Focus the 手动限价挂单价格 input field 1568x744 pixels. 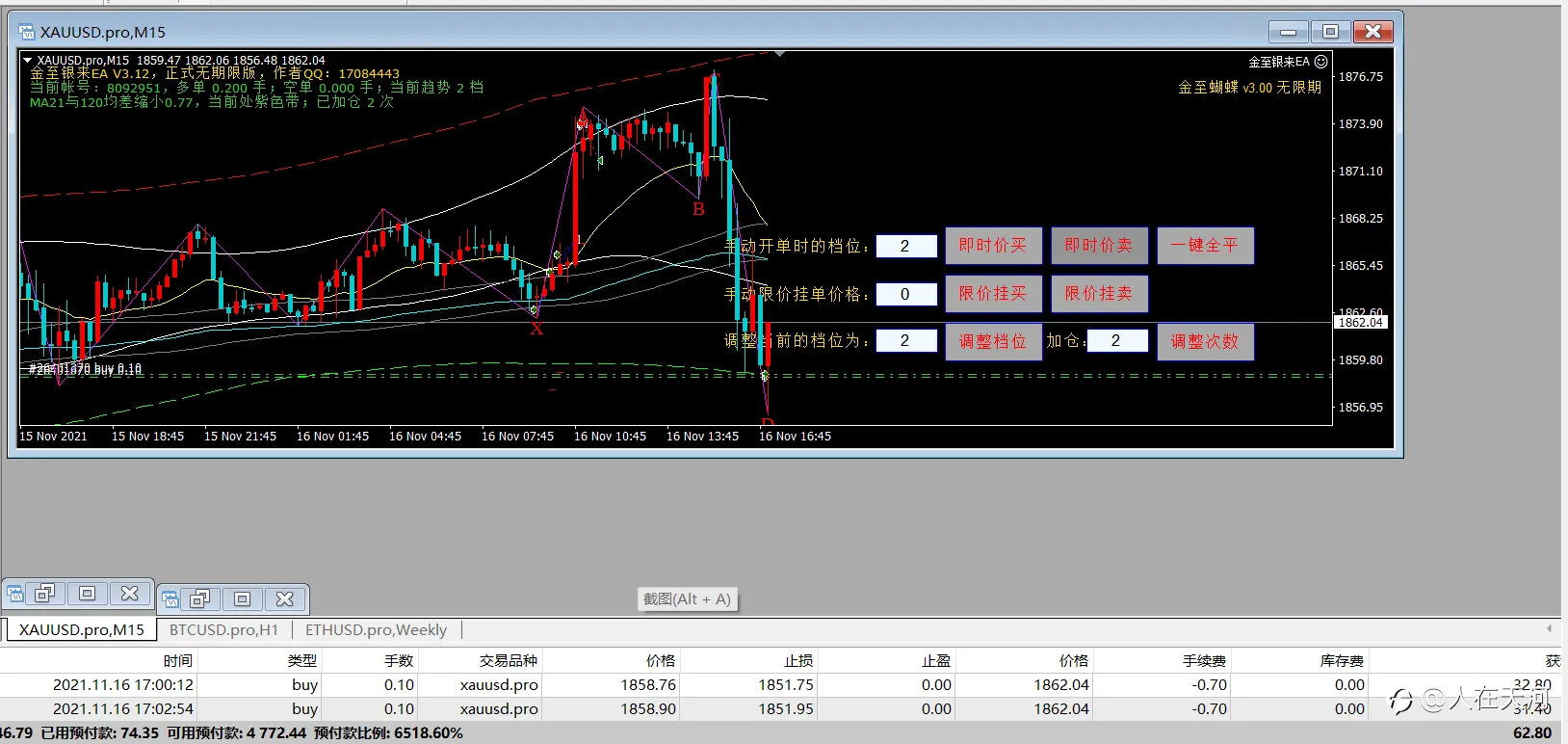click(x=906, y=294)
